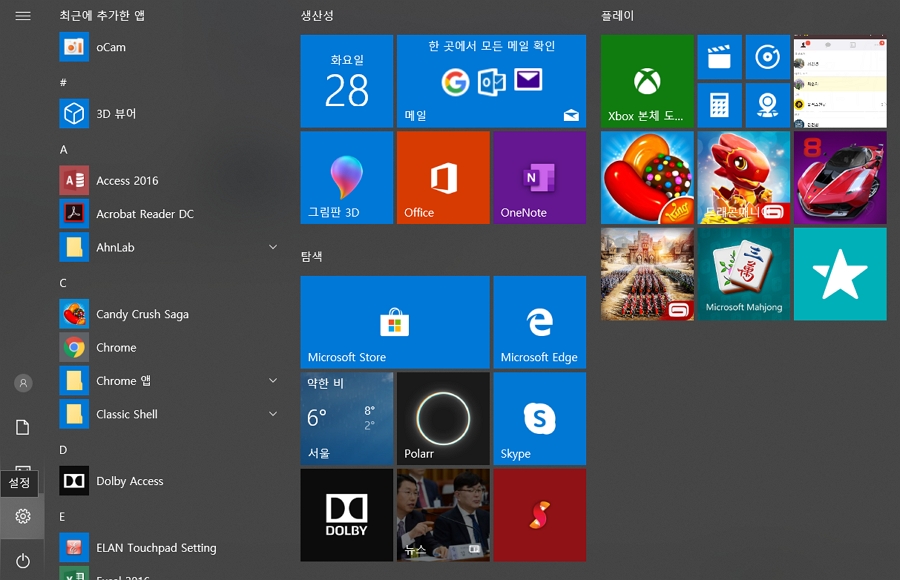Open the red S SketchBook tile

tap(540, 515)
